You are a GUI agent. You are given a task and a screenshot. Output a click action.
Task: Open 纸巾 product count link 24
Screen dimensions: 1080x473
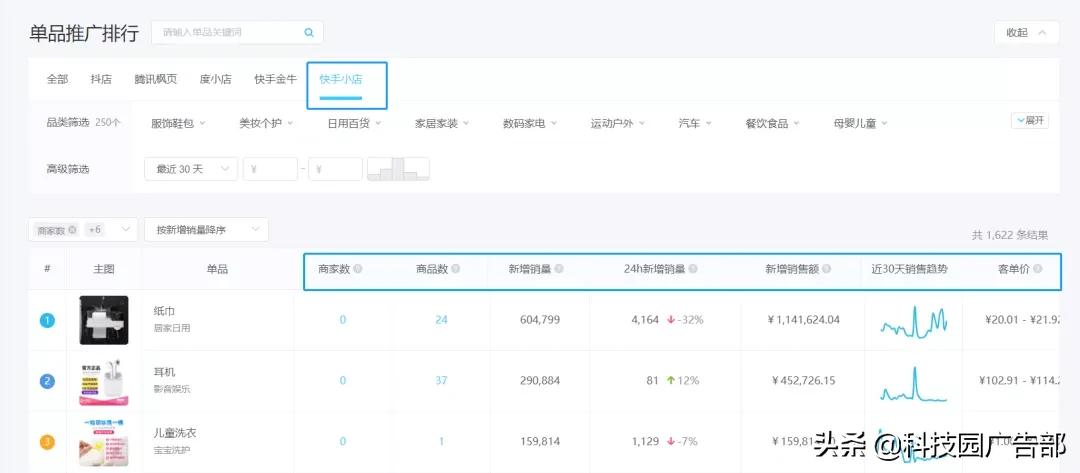coord(442,320)
